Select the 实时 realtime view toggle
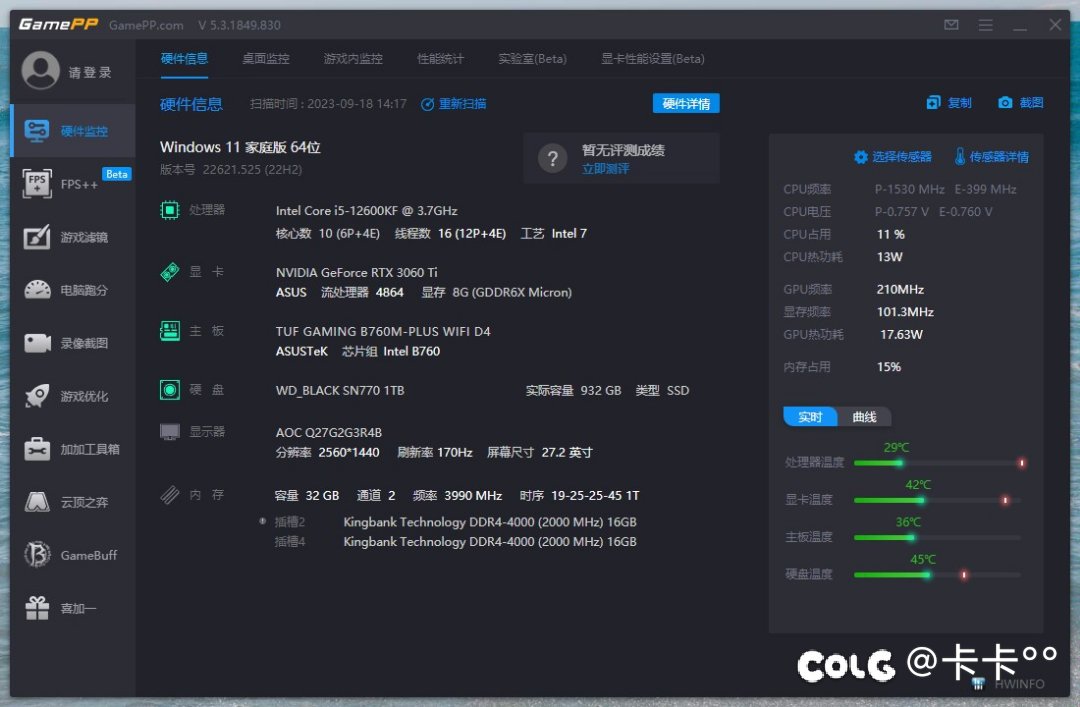The width and height of the screenshot is (1080, 707). point(810,417)
